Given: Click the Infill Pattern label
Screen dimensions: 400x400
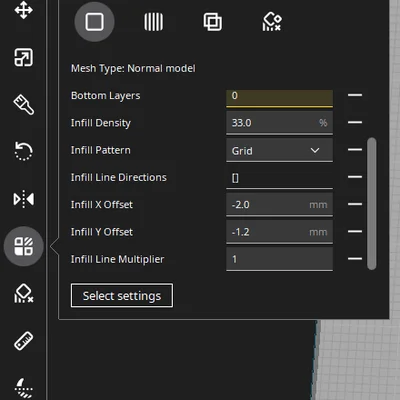Looking at the screenshot, I should [100, 150].
